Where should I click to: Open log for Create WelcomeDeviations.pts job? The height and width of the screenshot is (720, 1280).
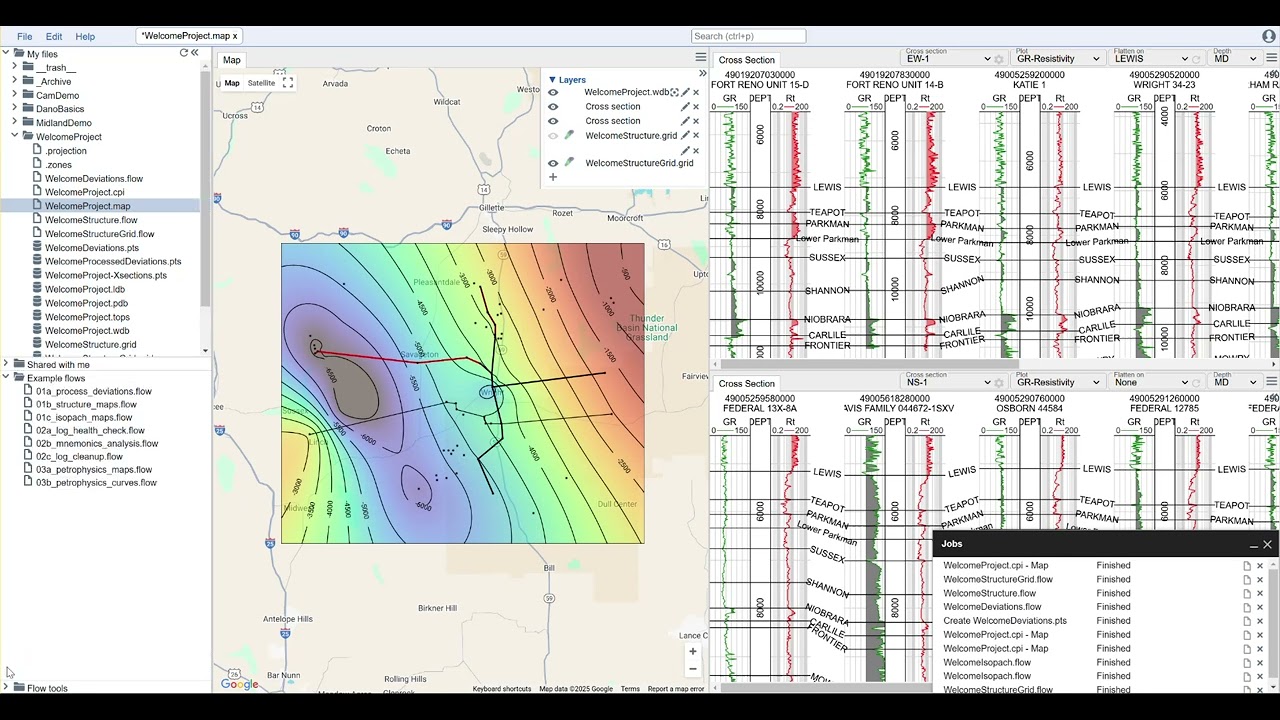point(1247,621)
